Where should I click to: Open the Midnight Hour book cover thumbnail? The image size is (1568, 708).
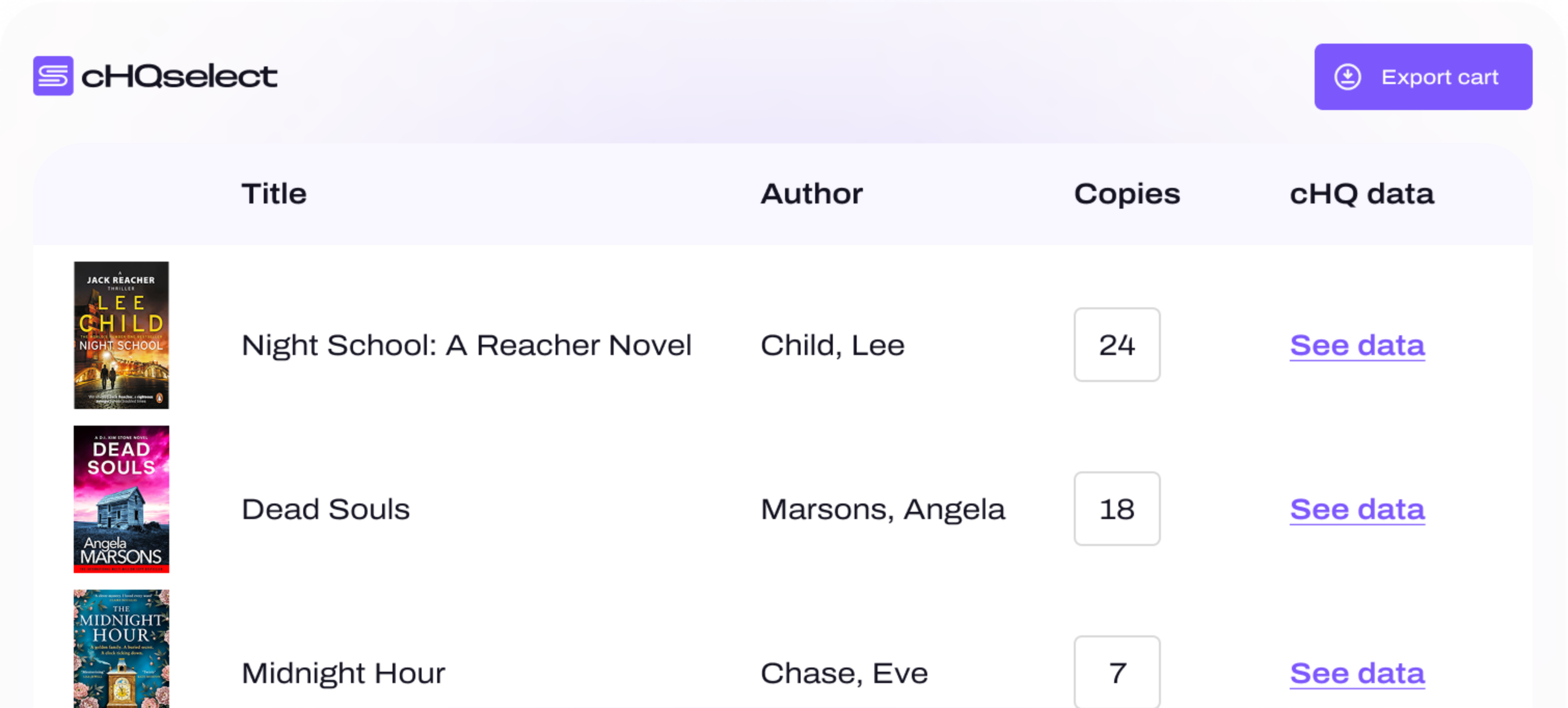(121, 648)
